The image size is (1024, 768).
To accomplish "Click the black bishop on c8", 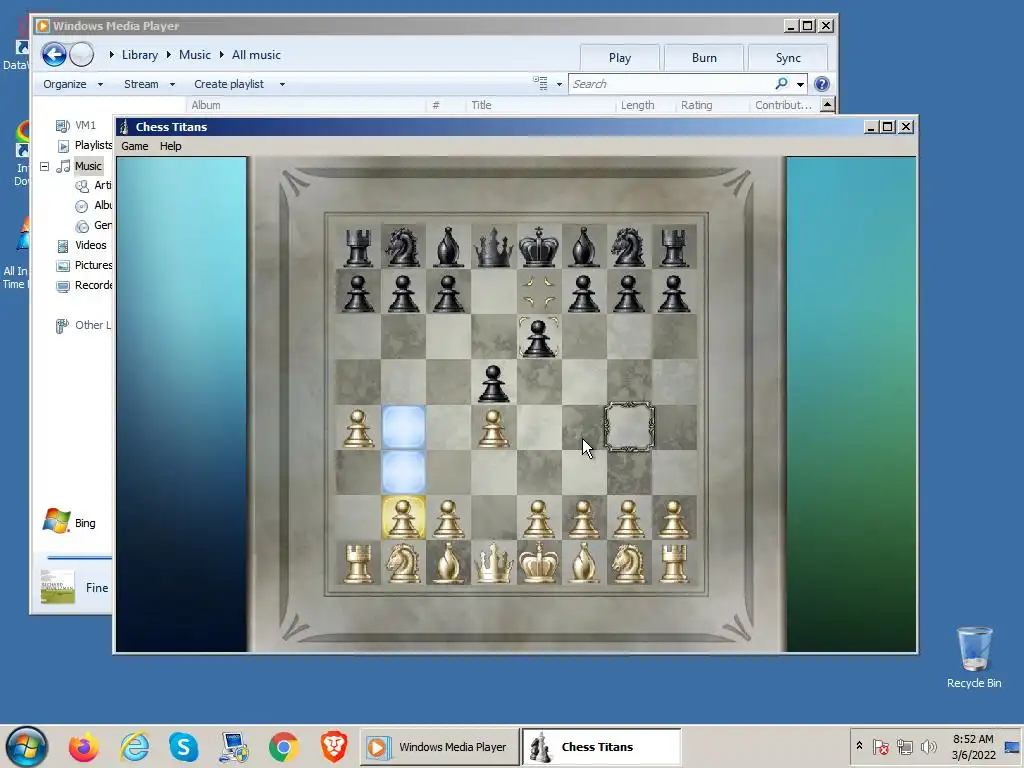I will pyautogui.click(x=449, y=247).
